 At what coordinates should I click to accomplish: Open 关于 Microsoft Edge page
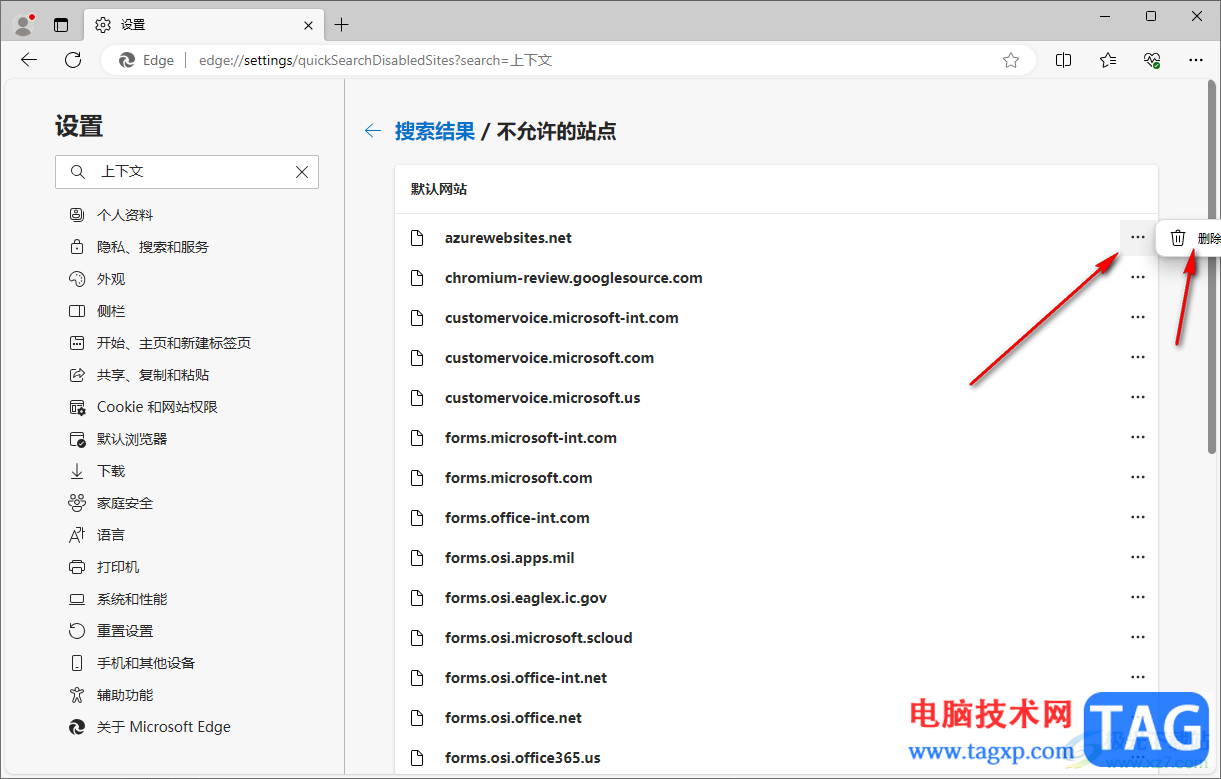pos(150,727)
